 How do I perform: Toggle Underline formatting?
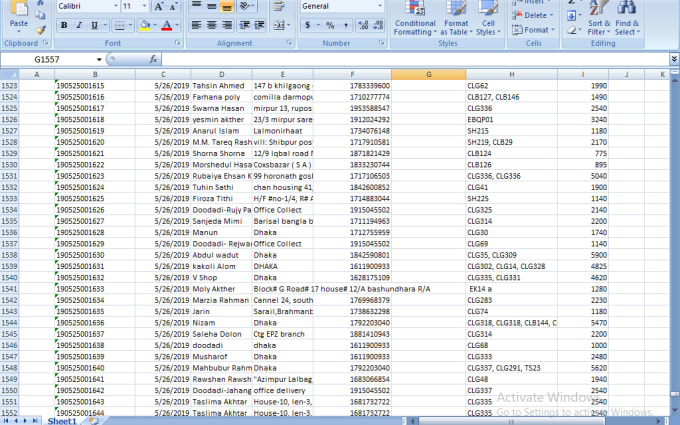click(x=94, y=25)
